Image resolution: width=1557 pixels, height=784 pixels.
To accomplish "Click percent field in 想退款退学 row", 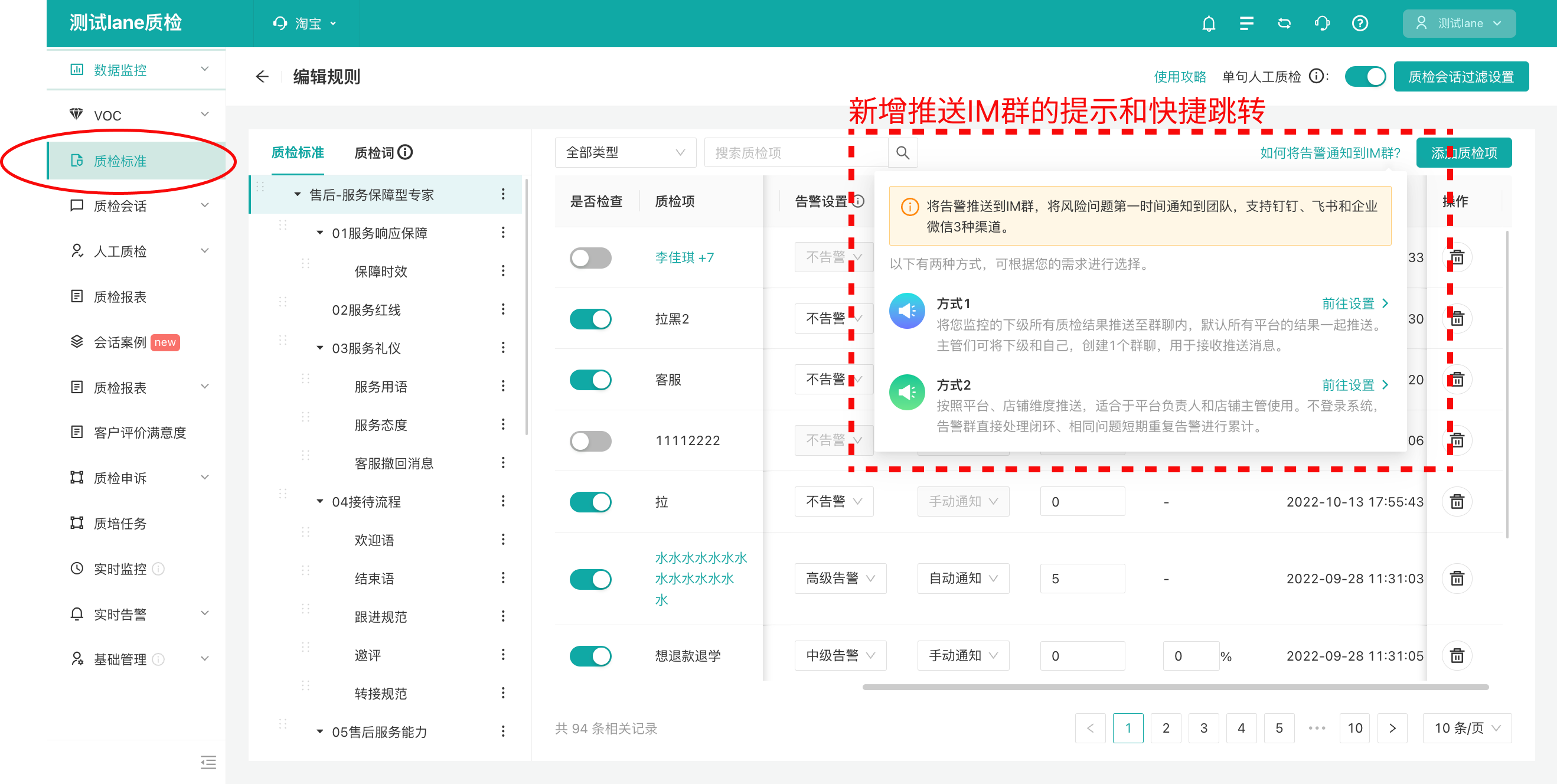I will (x=1190, y=656).
